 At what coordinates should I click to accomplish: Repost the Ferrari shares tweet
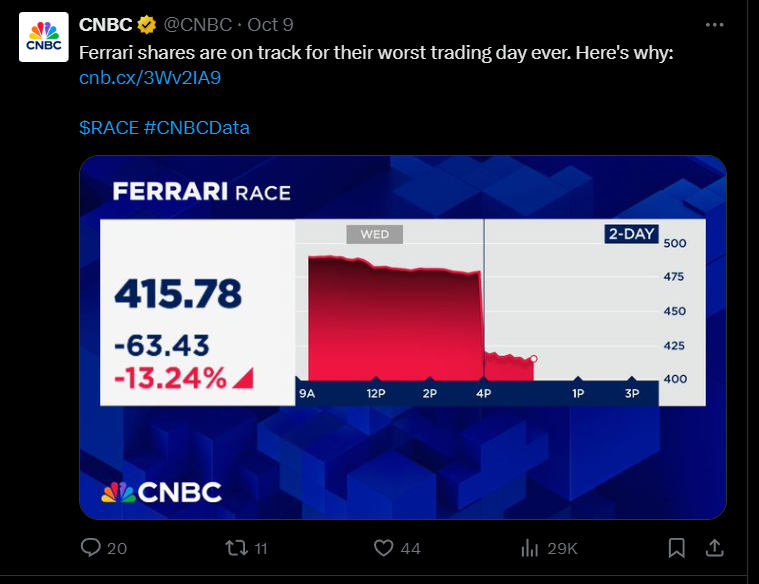click(x=236, y=547)
